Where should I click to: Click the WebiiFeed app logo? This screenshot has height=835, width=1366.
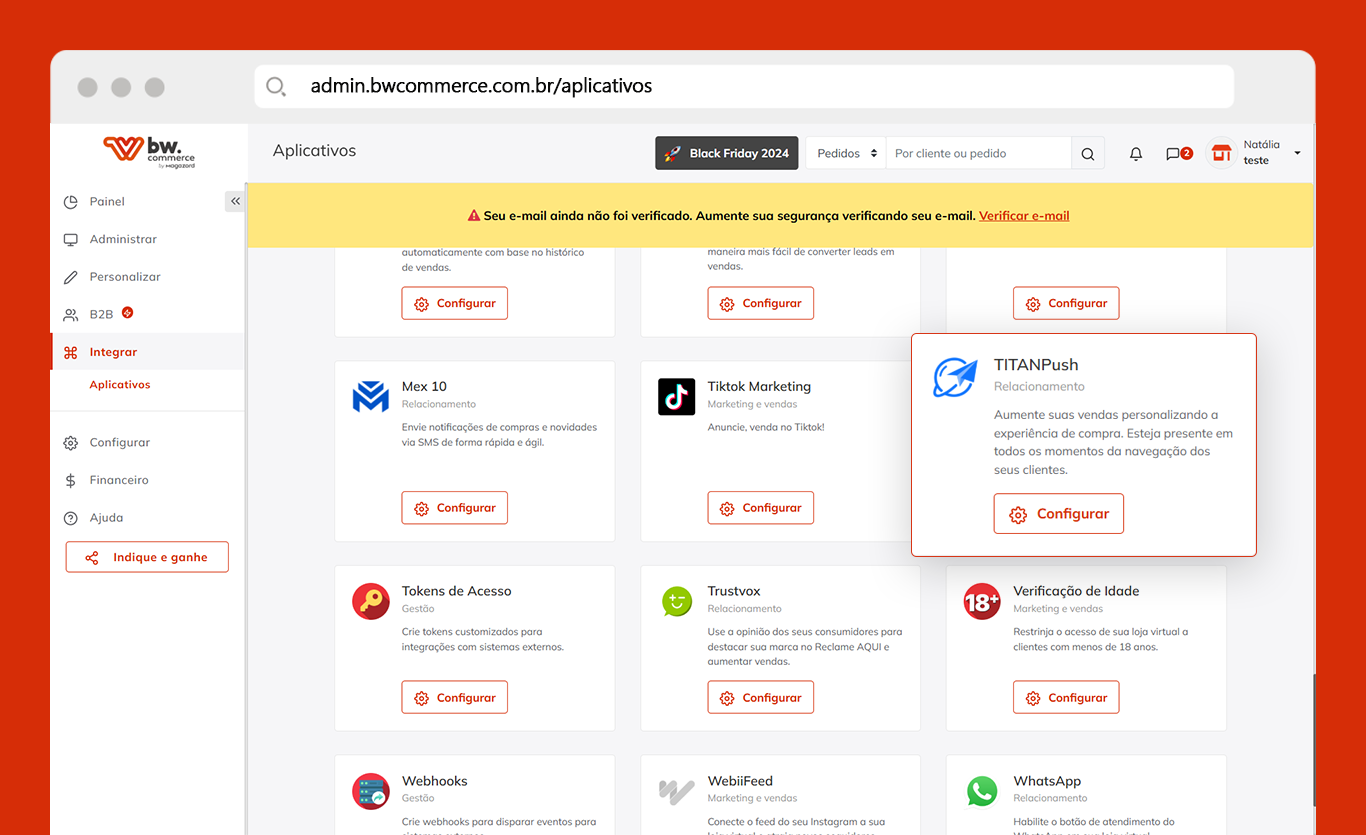pyautogui.click(x=676, y=791)
